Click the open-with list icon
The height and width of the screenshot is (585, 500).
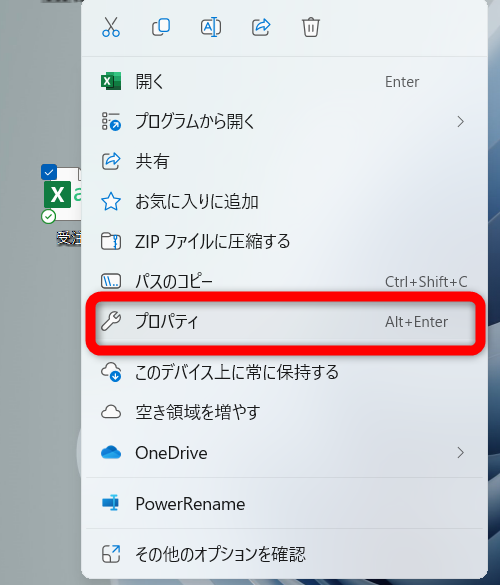click(x=111, y=122)
